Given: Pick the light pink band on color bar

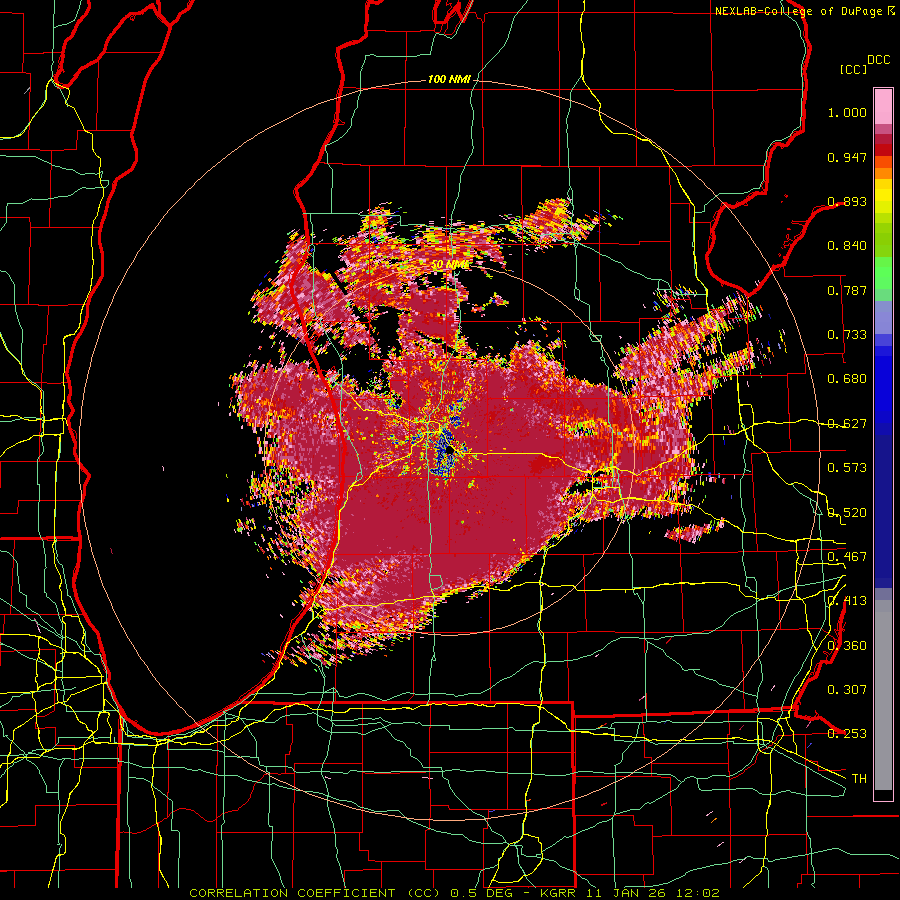Looking at the screenshot, I should tap(883, 106).
